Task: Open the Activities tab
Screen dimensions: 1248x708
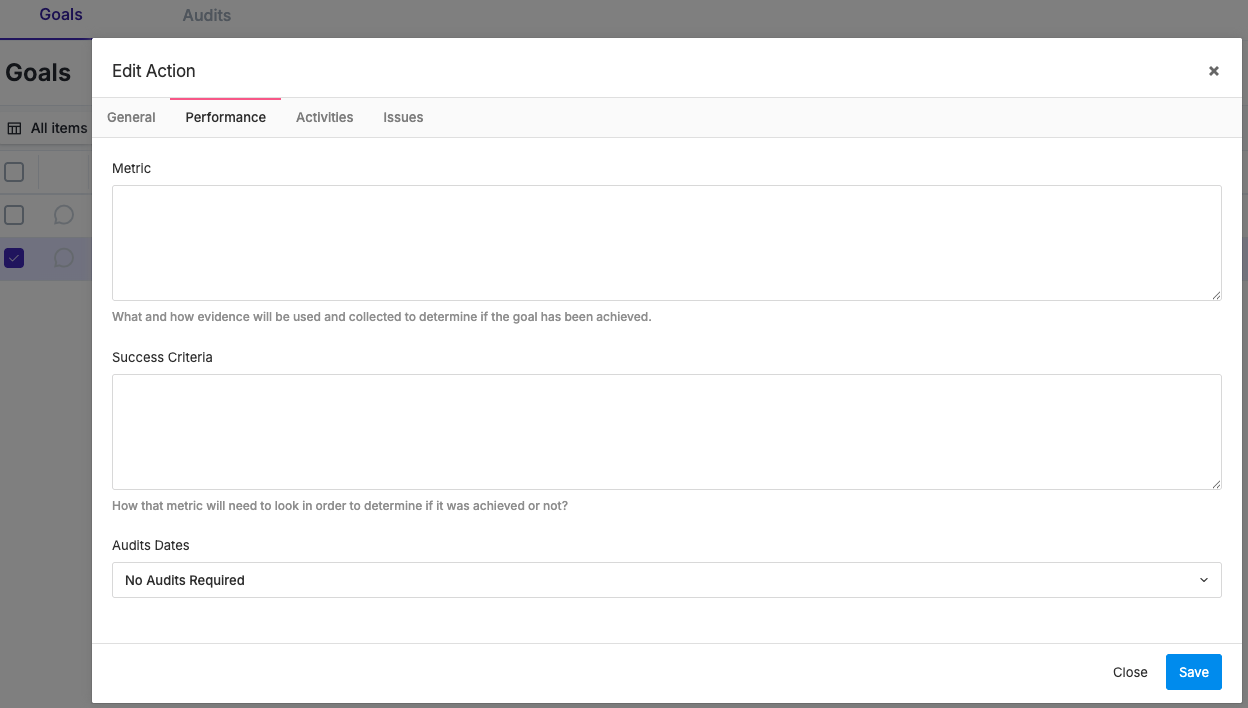Action: coord(324,117)
